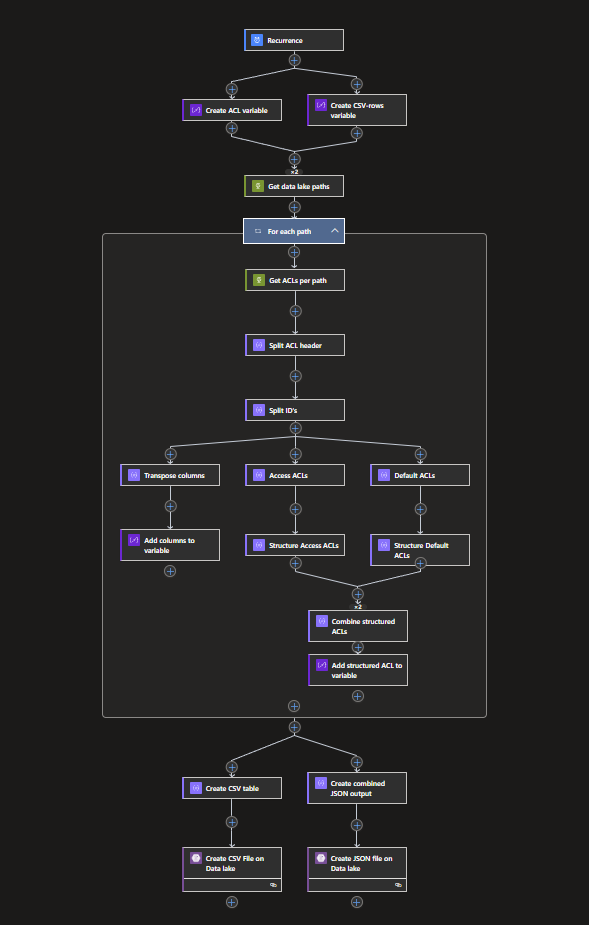The width and height of the screenshot is (589, 925).
Task: Open the Default ACLs action card
Action: pos(420,475)
